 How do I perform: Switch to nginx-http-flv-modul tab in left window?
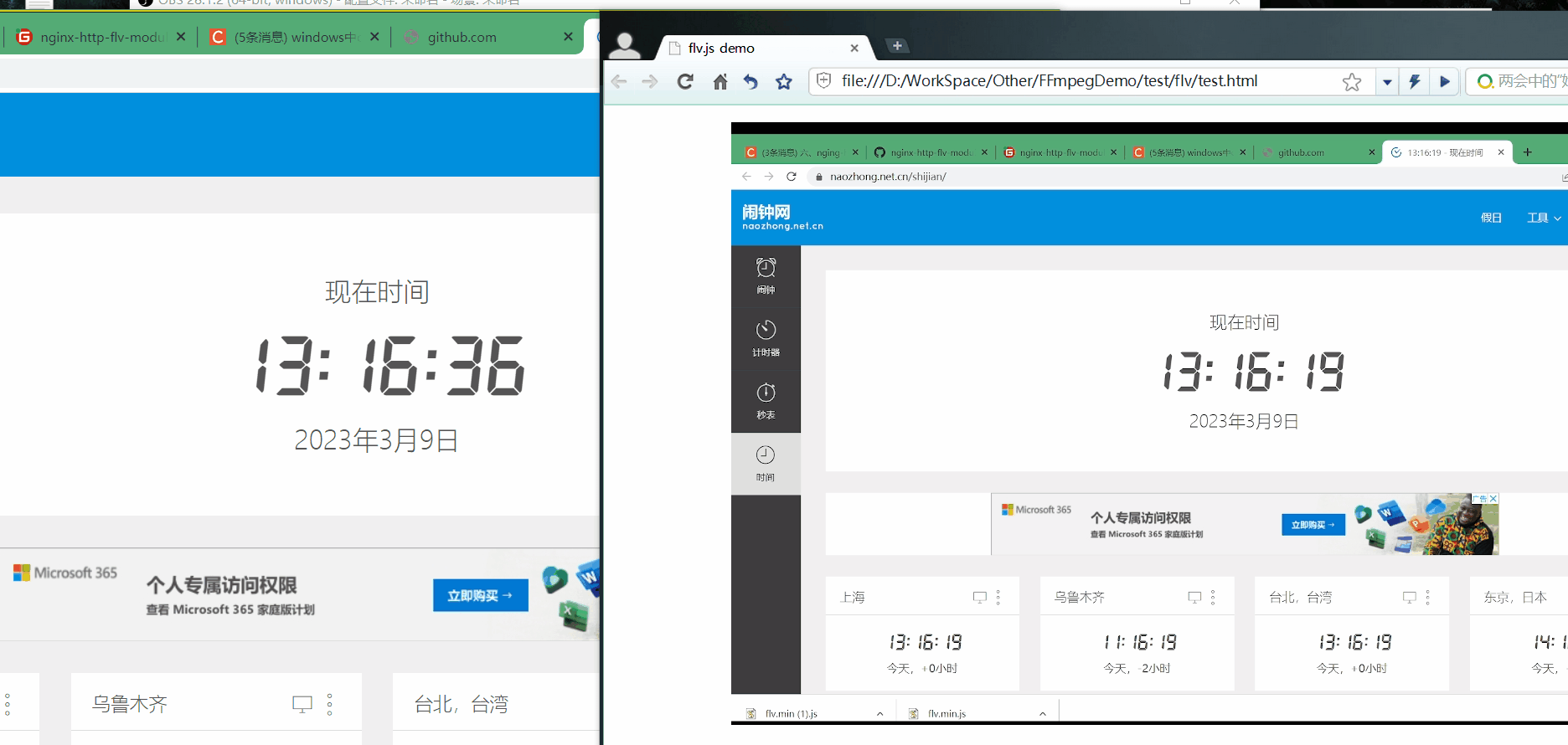[101, 37]
